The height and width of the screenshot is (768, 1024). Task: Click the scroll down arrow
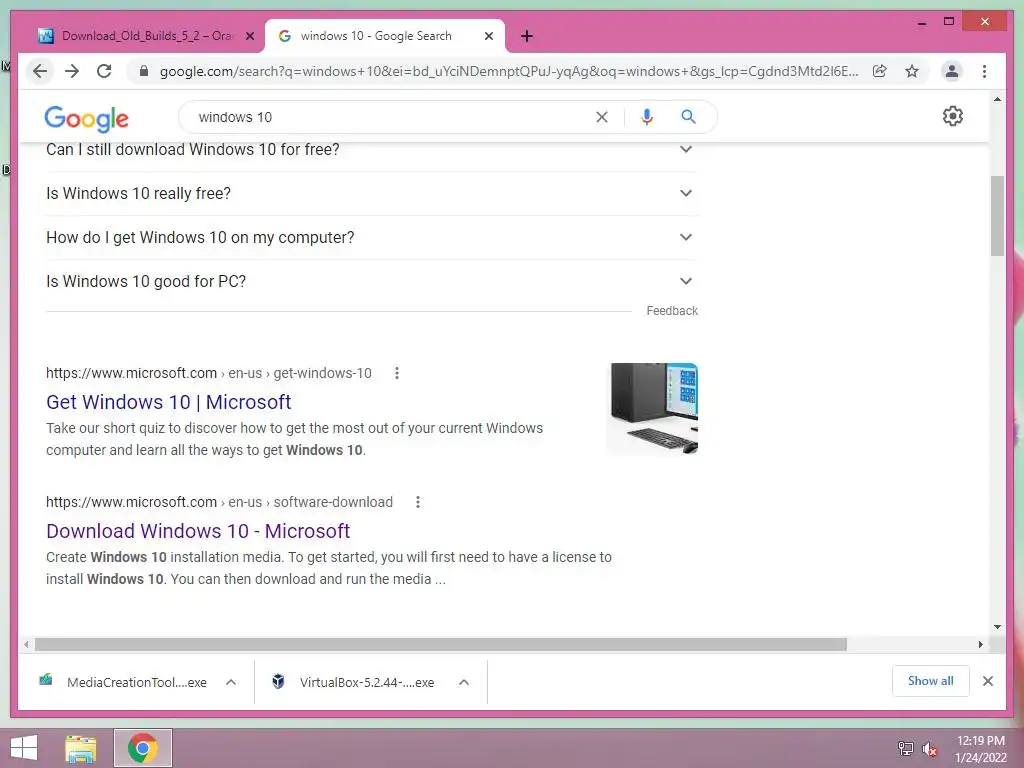[997, 627]
